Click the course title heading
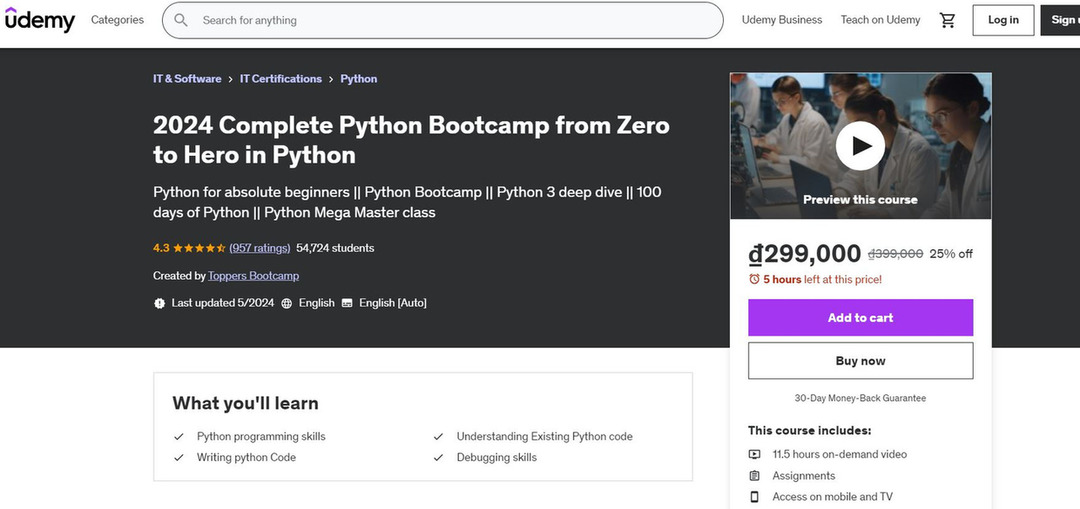This screenshot has height=509, width=1080. (411, 140)
